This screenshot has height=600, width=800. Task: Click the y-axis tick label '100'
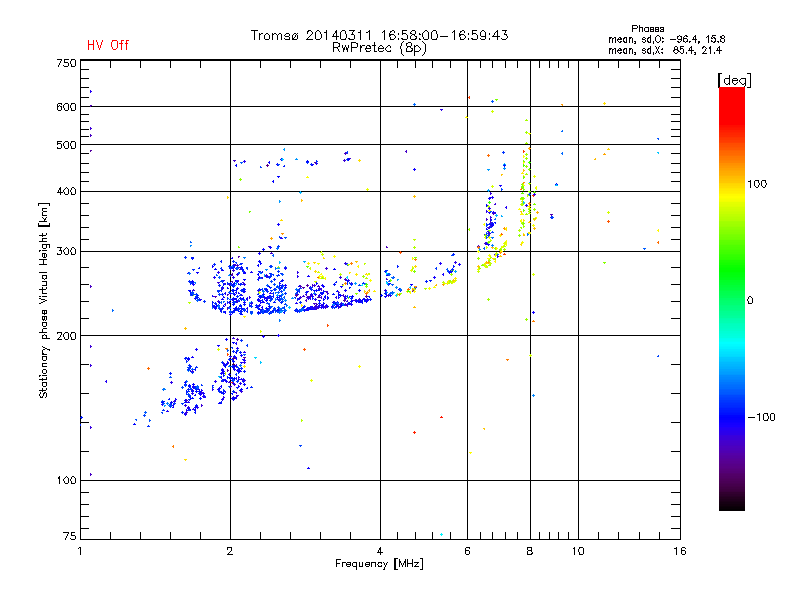click(66, 480)
